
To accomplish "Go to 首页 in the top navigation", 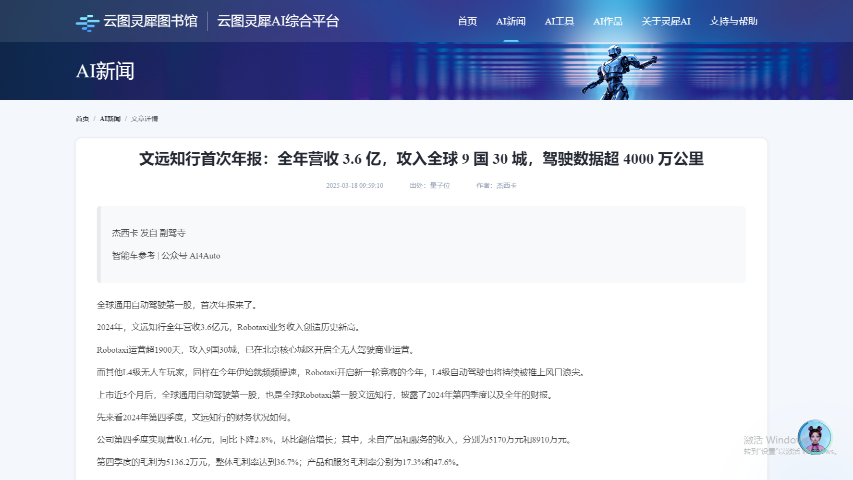I will pyautogui.click(x=467, y=21).
